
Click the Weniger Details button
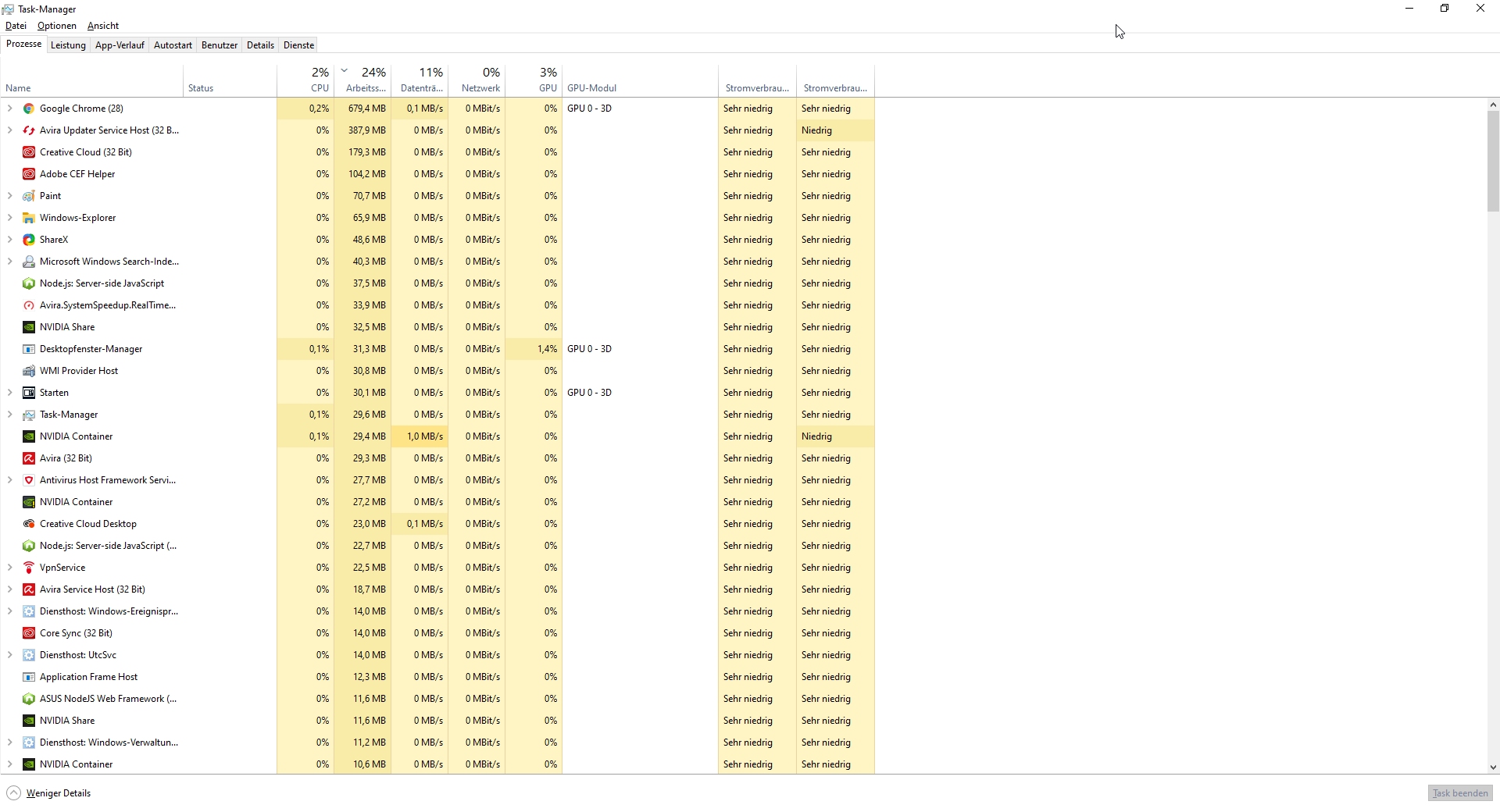[x=49, y=793]
